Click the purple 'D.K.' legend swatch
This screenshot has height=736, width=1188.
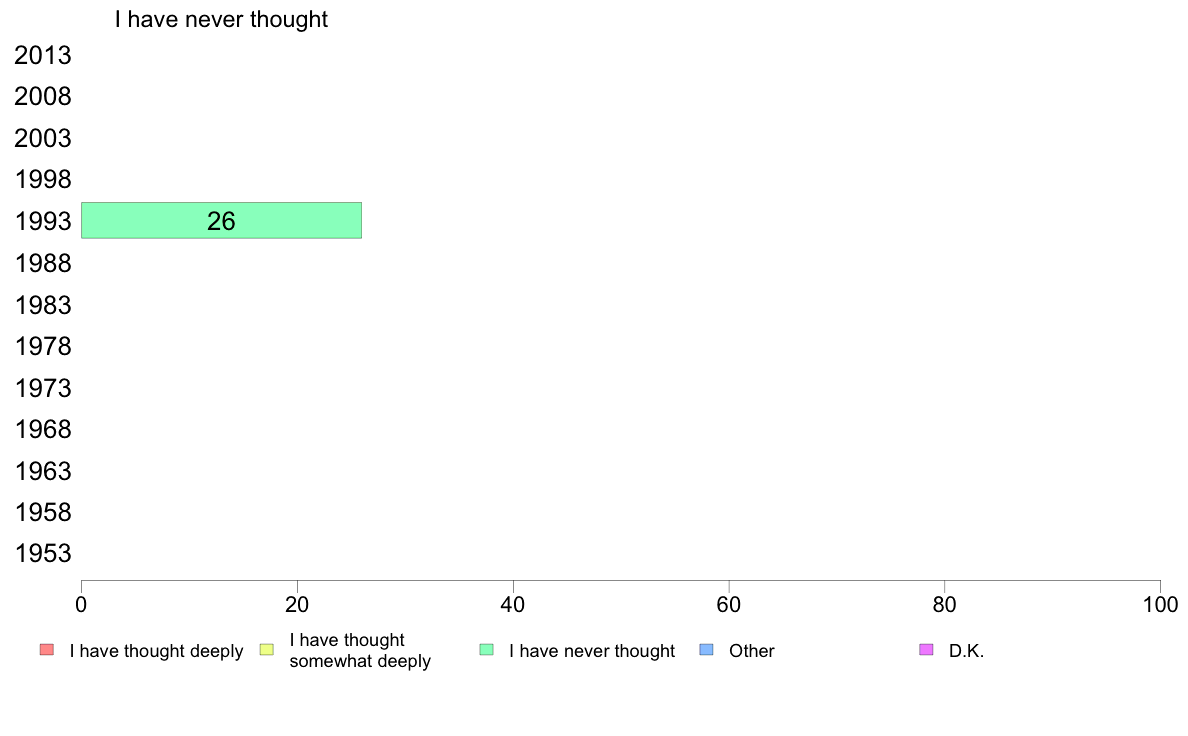pyautogui.click(x=926, y=650)
